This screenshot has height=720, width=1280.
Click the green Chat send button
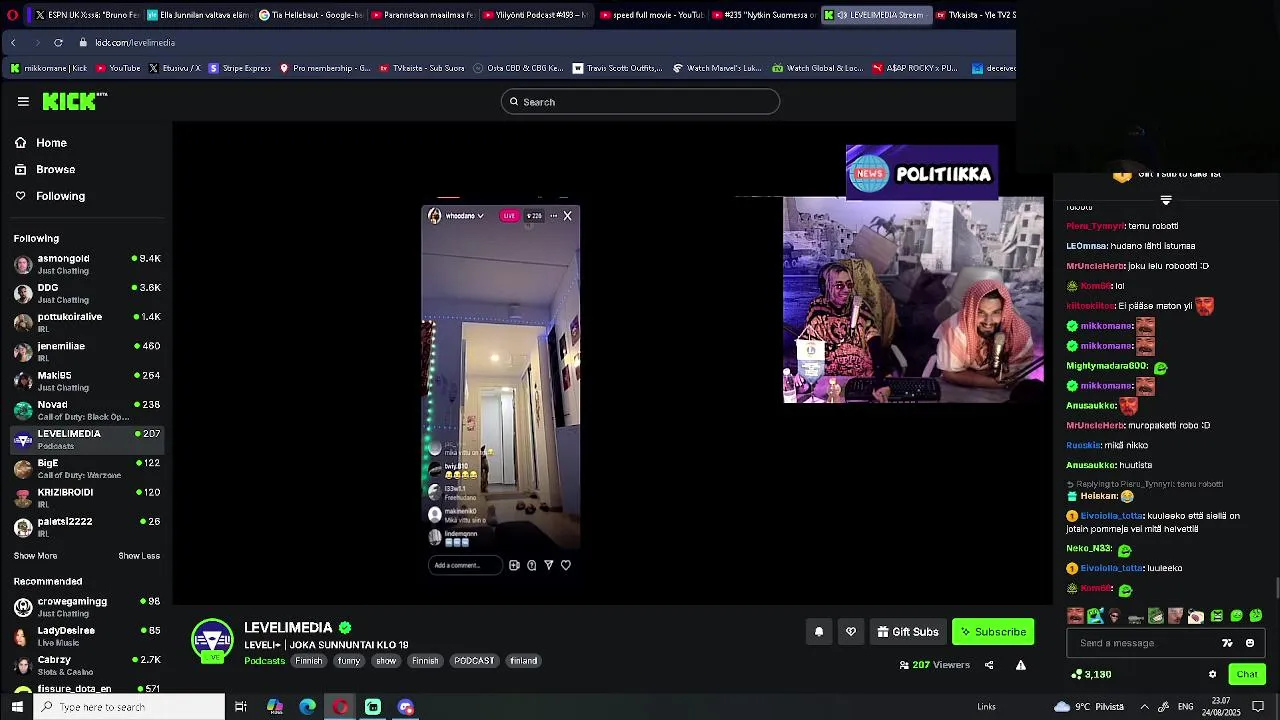[1246, 674]
